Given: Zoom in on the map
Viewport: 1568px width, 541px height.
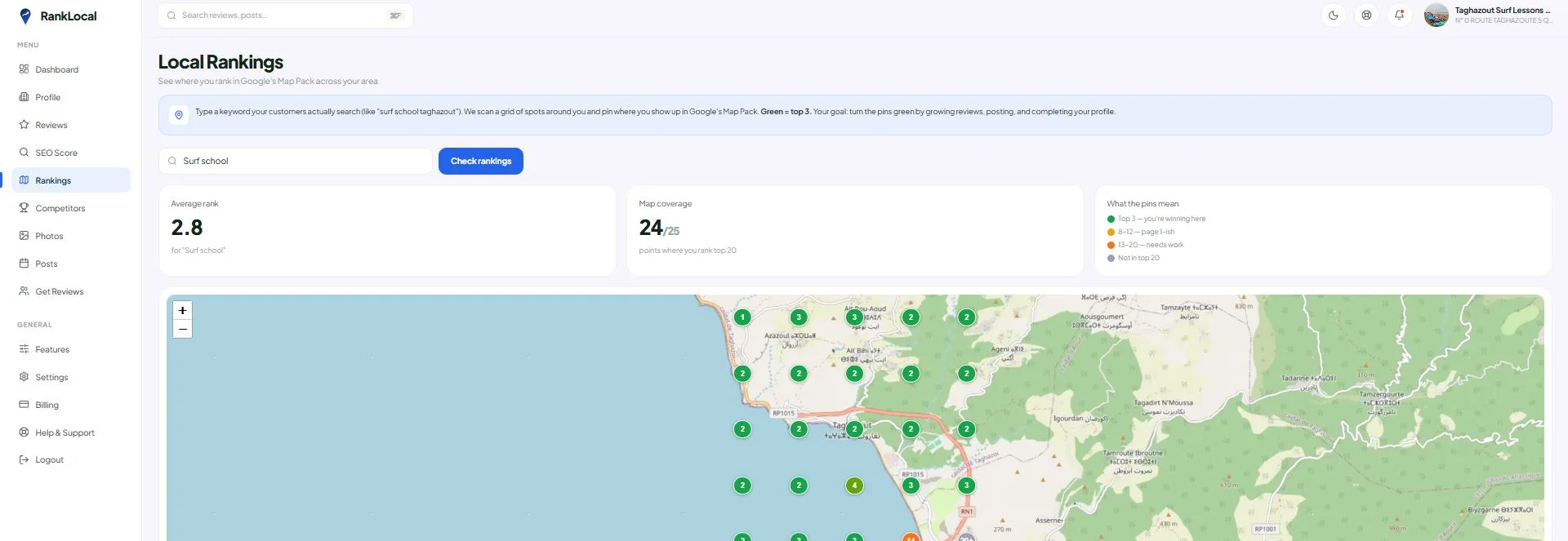Looking at the screenshot, I should [x=183, y=310].
